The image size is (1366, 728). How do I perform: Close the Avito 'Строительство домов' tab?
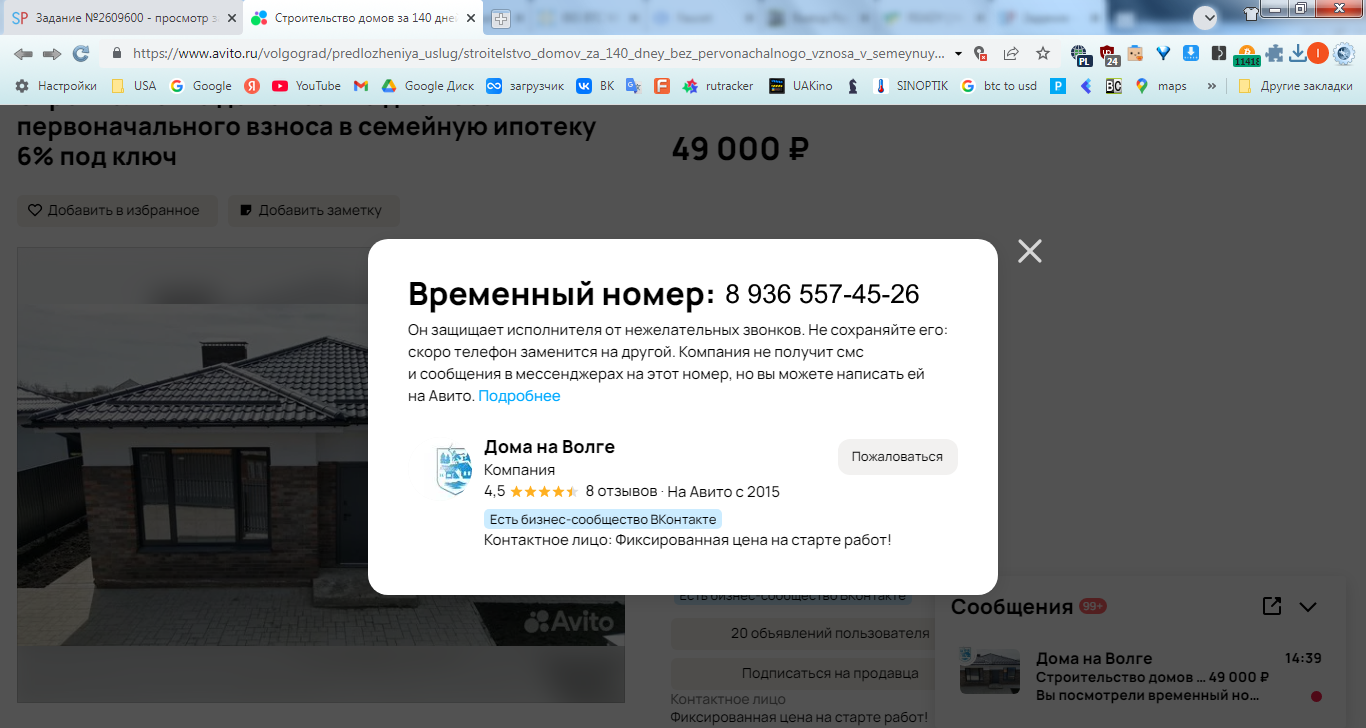[x=471, y=18]
